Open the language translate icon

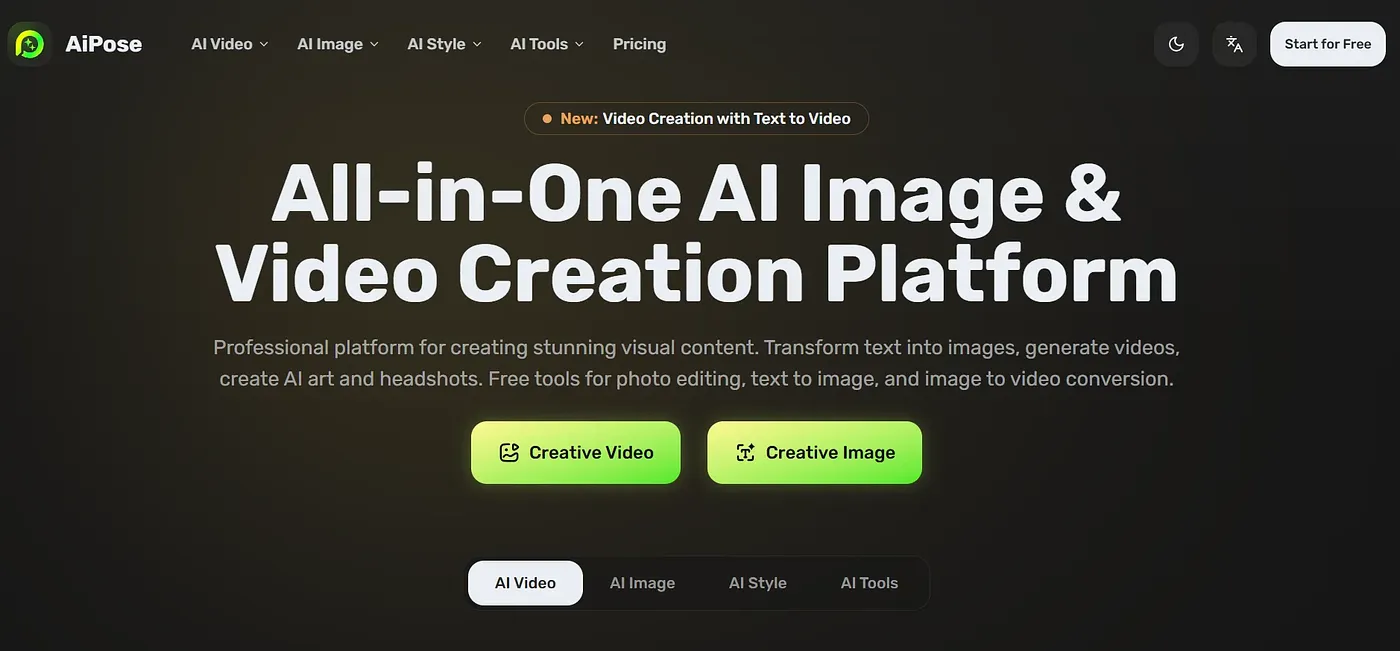[x=1234, y=44]
